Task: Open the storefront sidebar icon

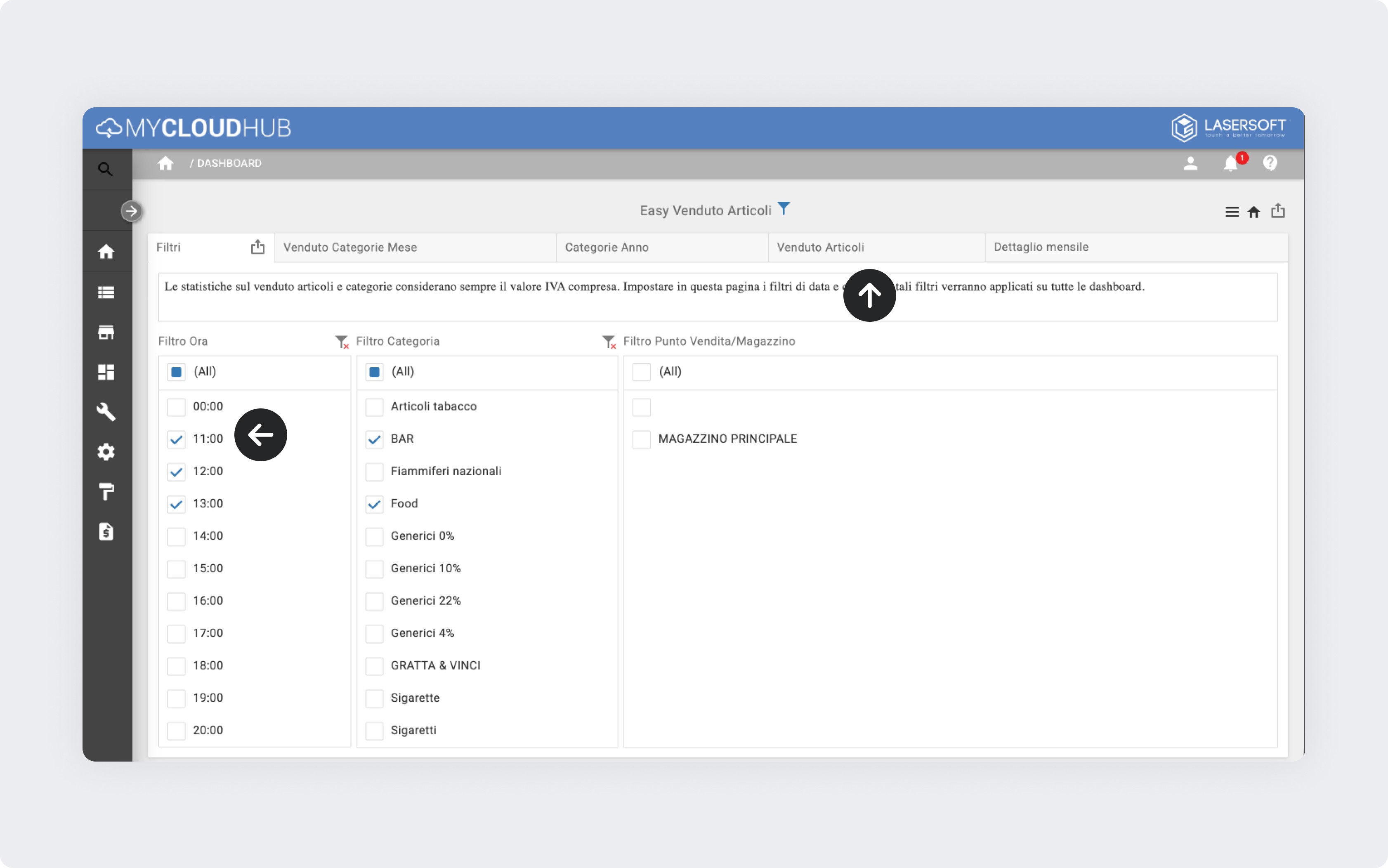Action: [106, 333]
